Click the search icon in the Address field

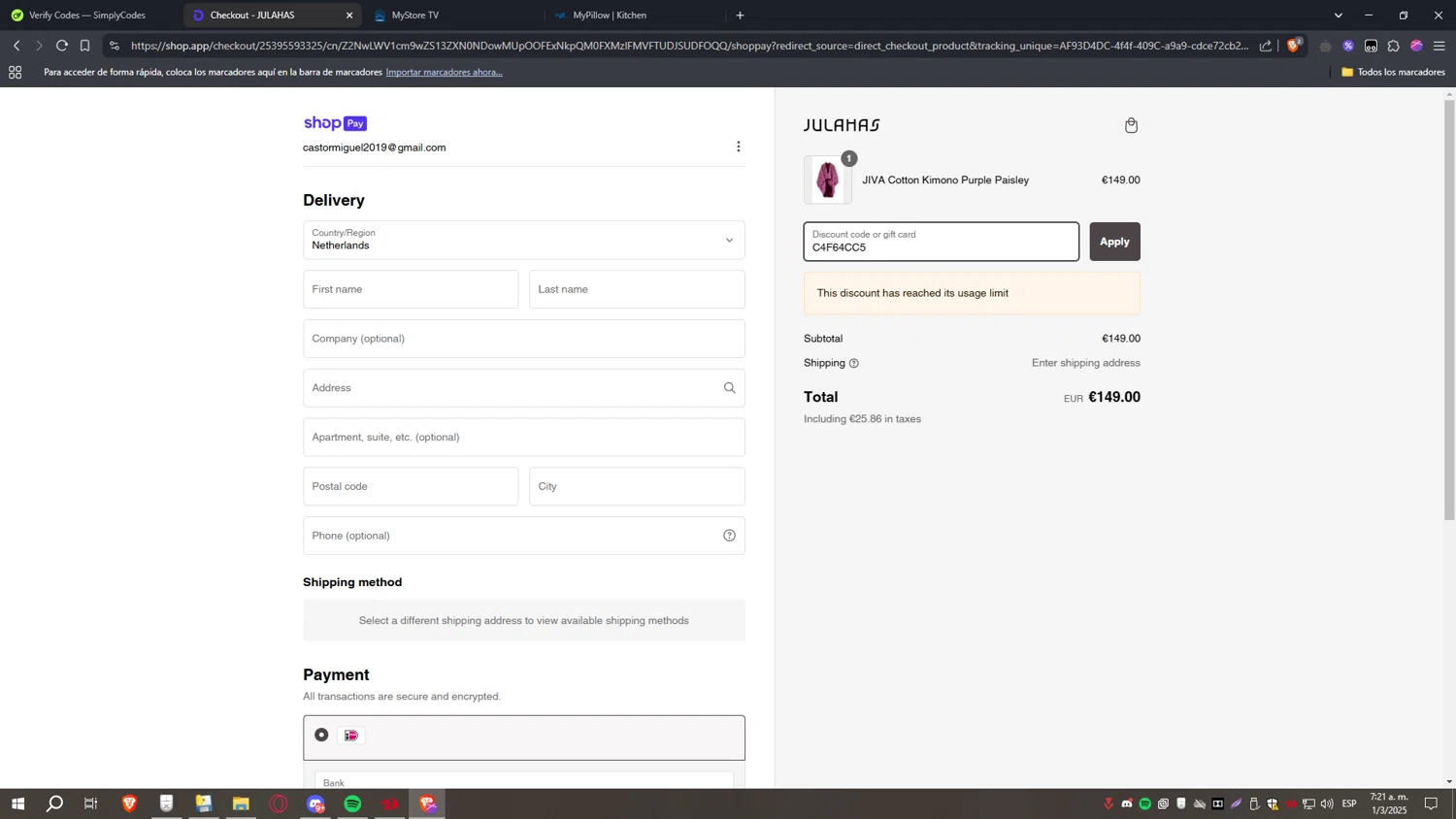pos(729,388)
